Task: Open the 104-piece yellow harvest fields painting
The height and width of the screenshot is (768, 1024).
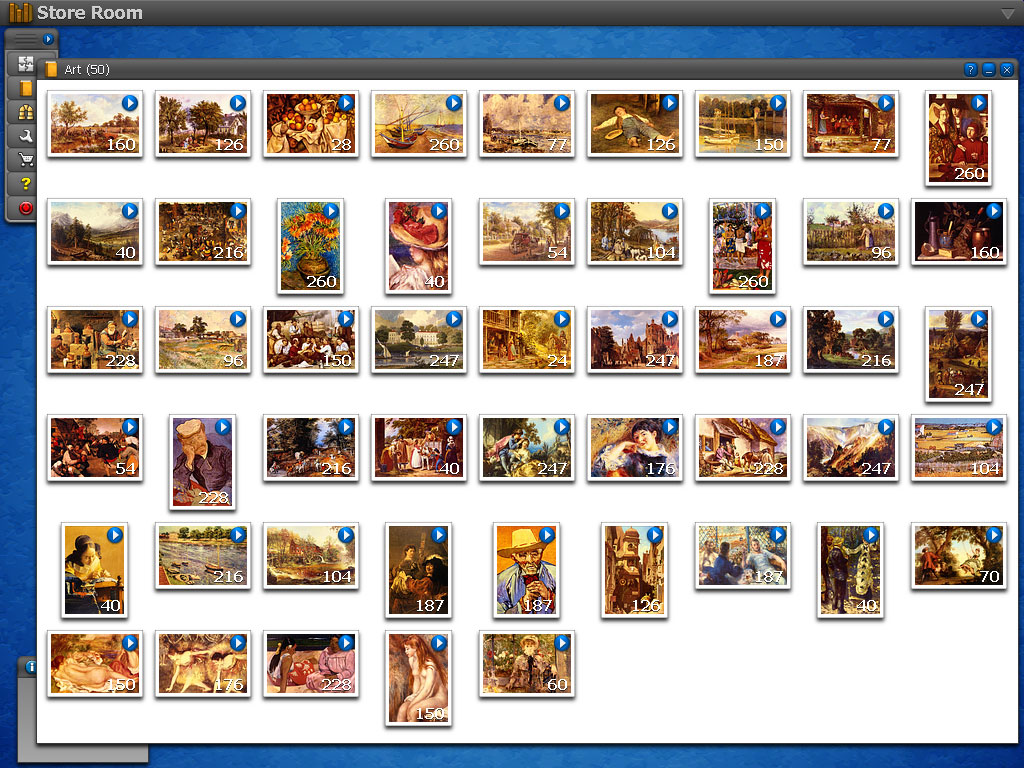Action: [x=958, y=448]
